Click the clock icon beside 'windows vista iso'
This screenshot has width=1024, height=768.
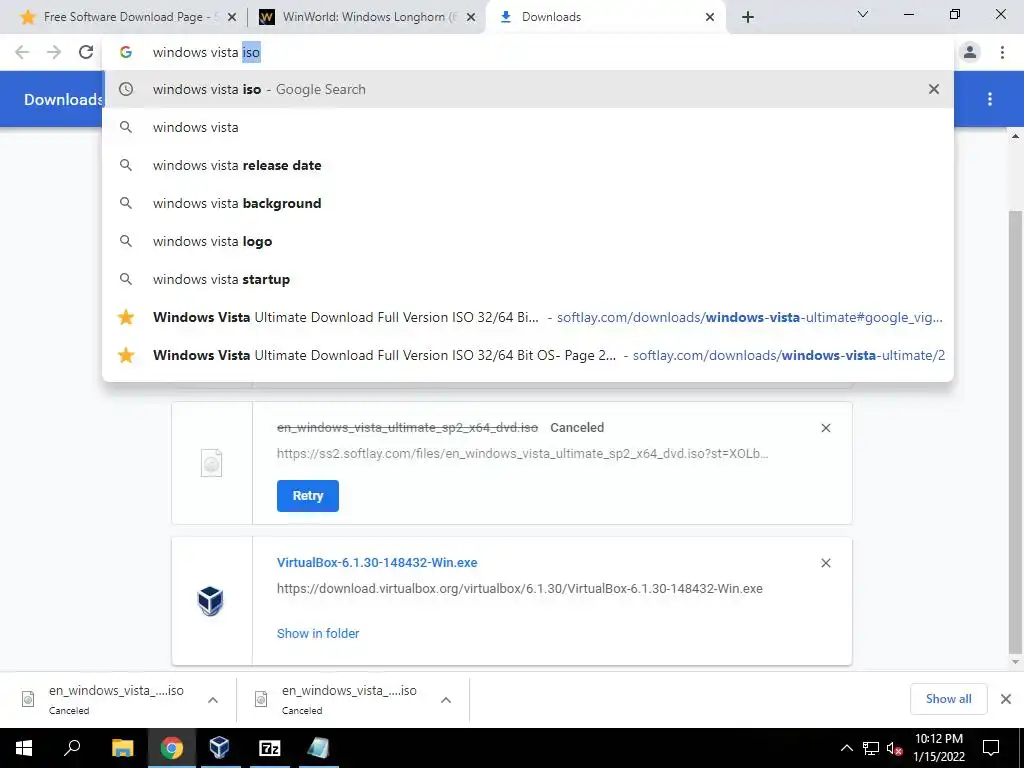[126, 89]
